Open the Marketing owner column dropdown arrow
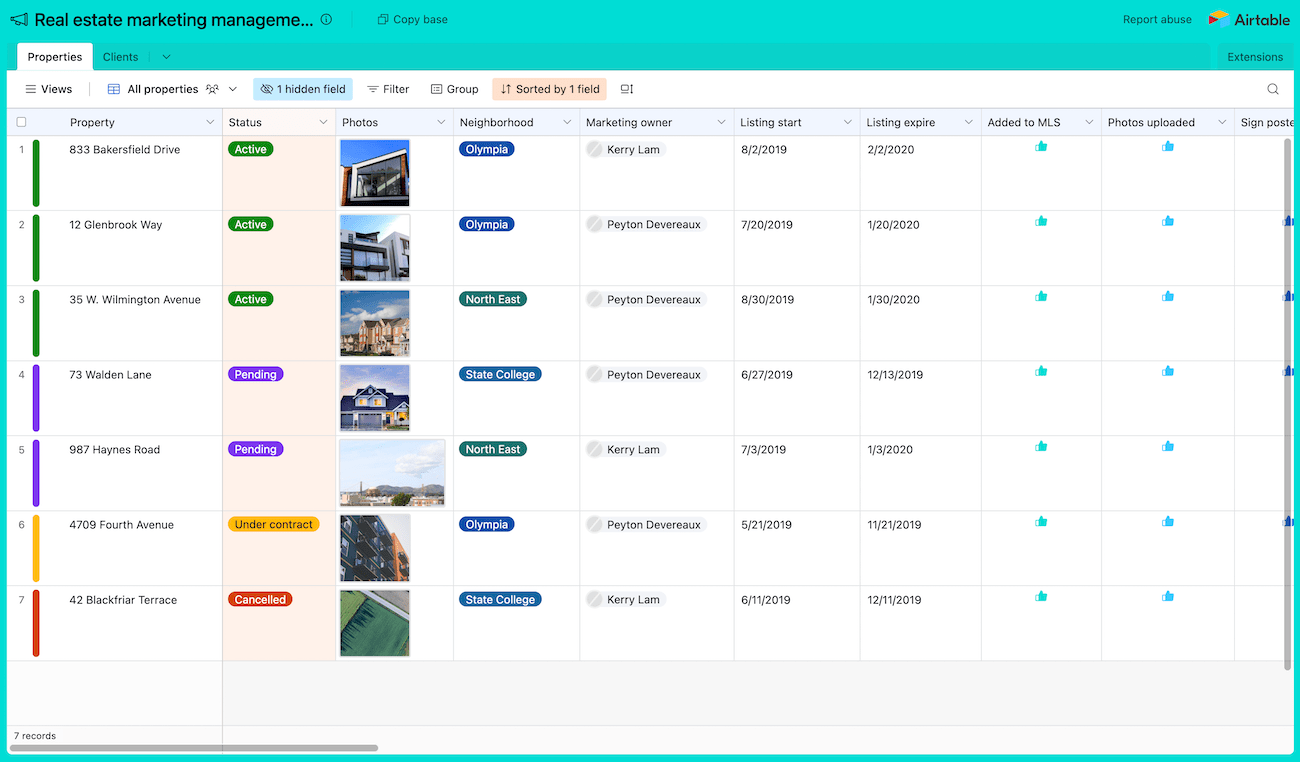The image size is (1300, 762). tap(721, 122)
